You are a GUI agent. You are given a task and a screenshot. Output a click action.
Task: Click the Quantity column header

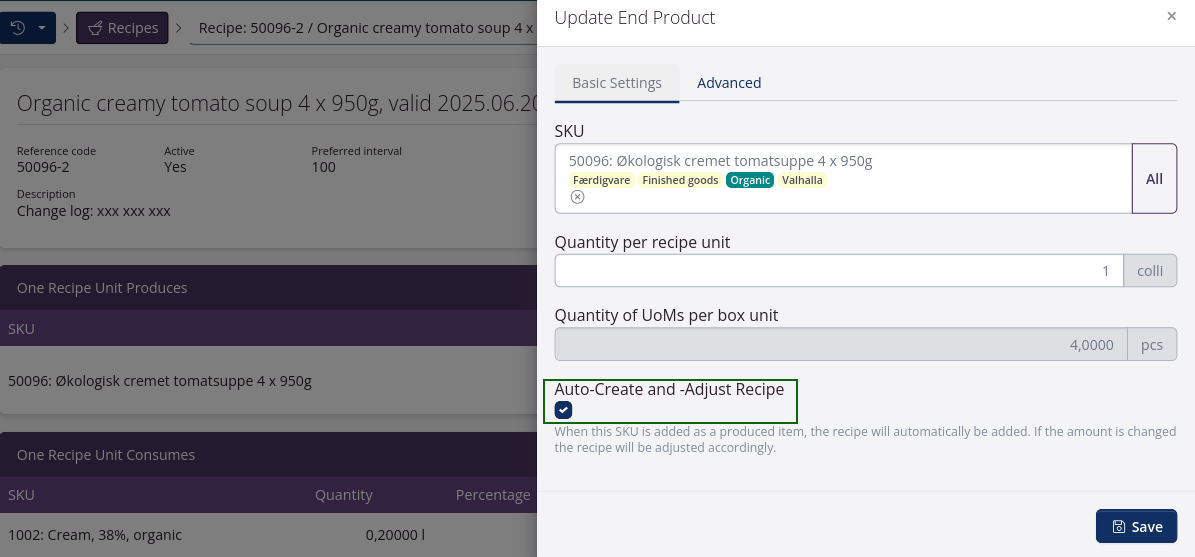click(344, 495)
